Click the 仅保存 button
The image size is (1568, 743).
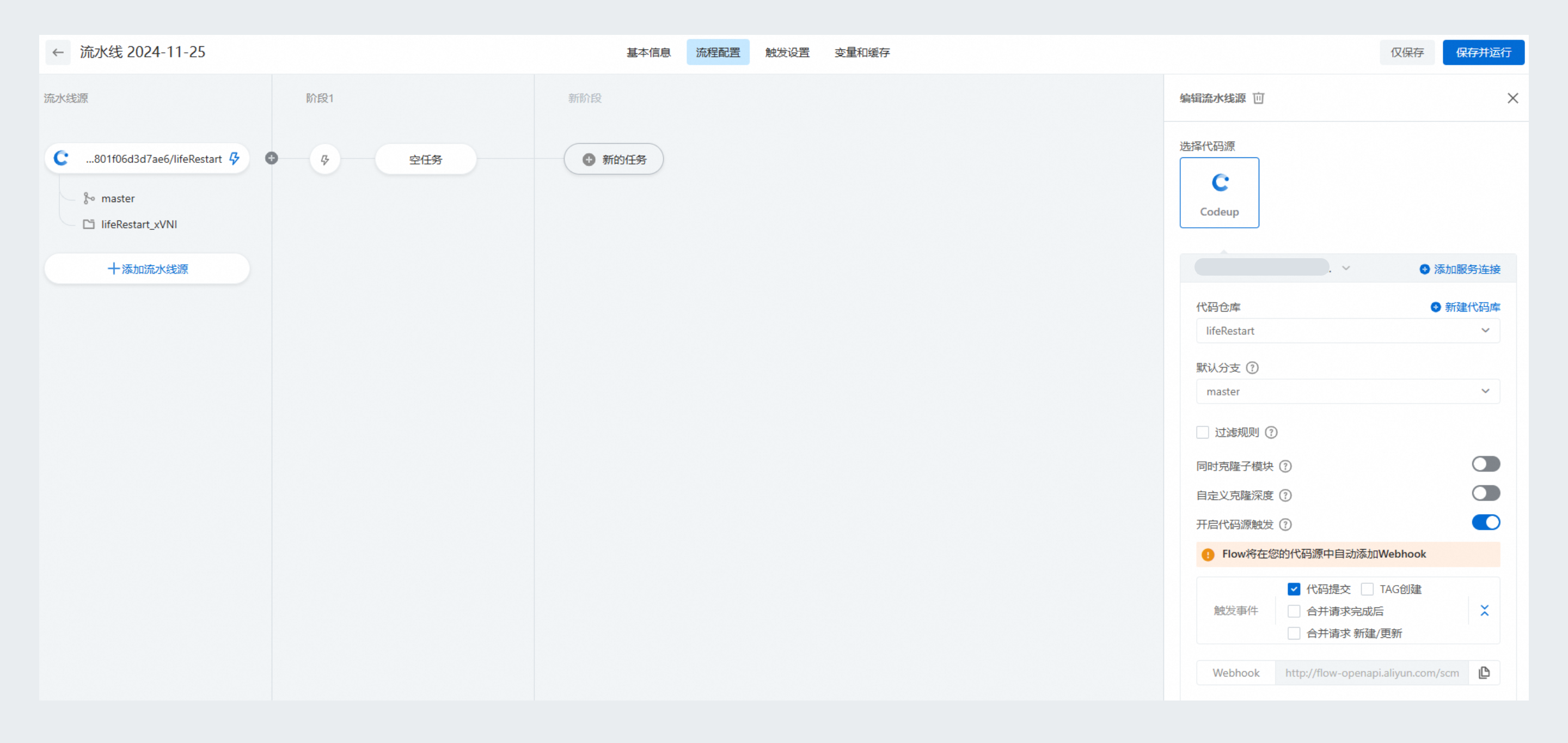pyautogui.click(x=1407, y=52)
